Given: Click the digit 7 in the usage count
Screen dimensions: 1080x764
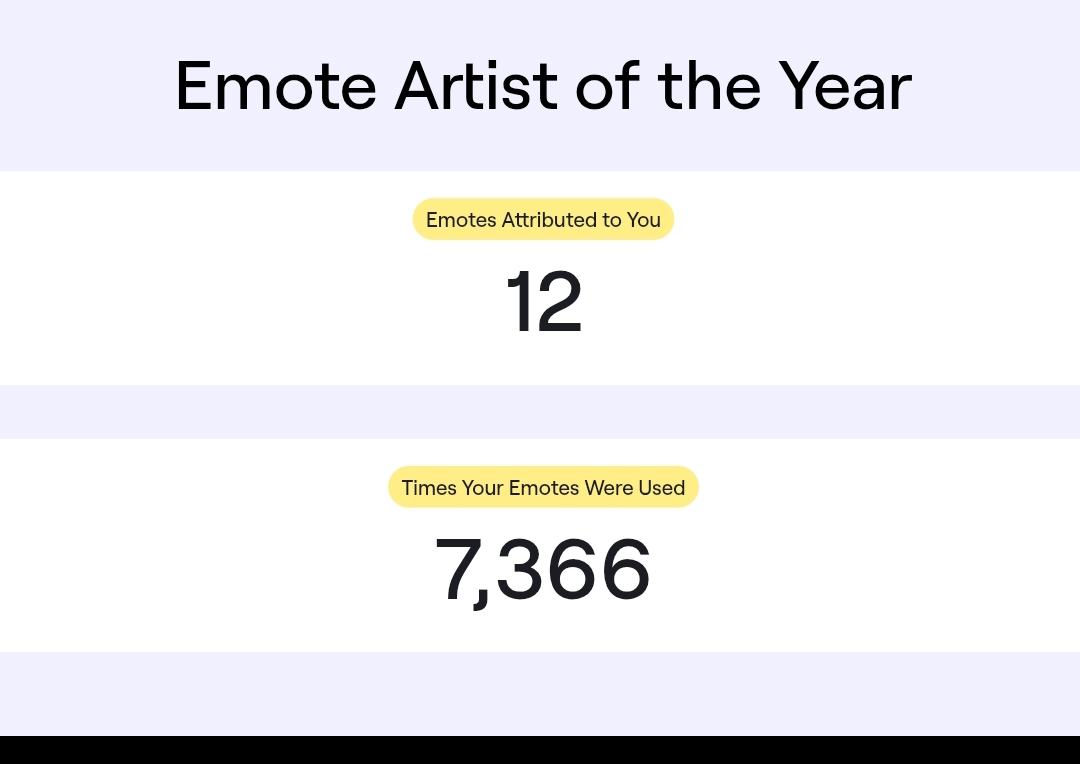Looking at the screenshot, I should [456, 571].
